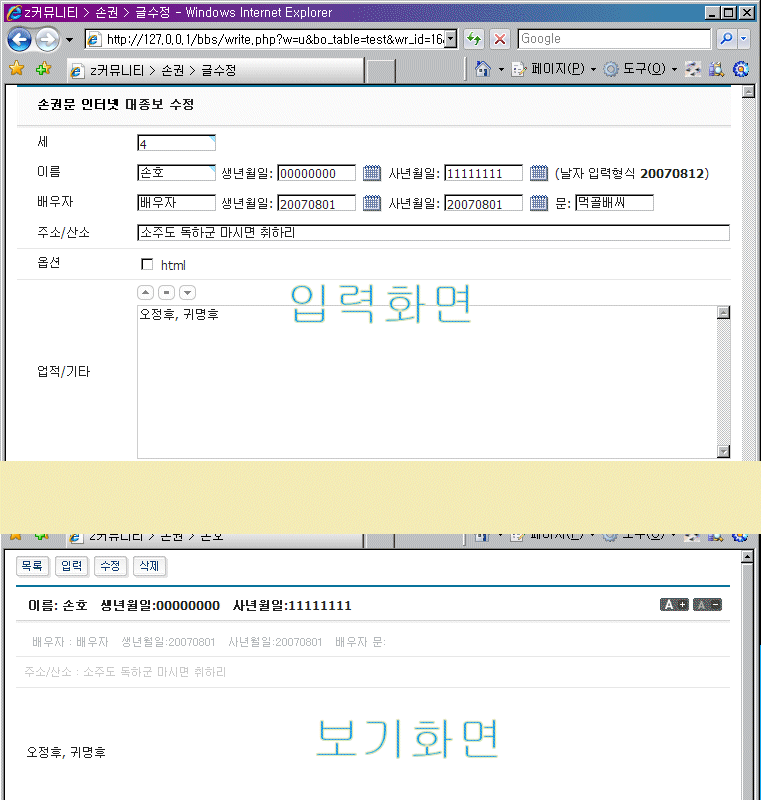Screen dimensions: 761x800
Task: Click the page scrollbar up arrow in edit window
Action: 748,92
